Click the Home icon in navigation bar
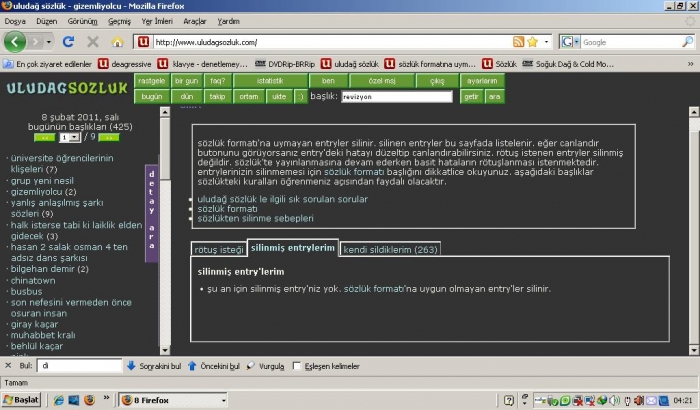The height and width of the screenshot is (410, 700). click(118, 42)
